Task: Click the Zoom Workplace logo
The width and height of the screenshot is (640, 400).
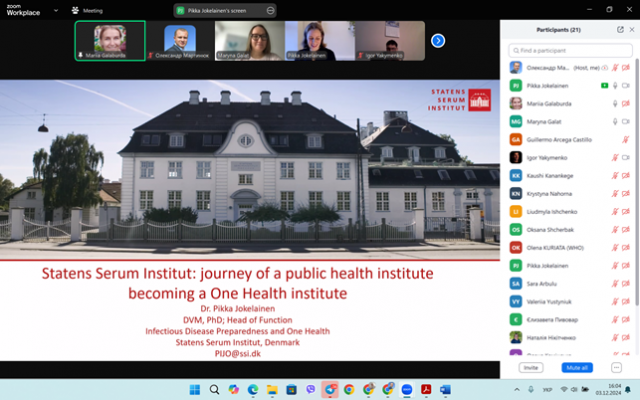Action: point(23,10)
